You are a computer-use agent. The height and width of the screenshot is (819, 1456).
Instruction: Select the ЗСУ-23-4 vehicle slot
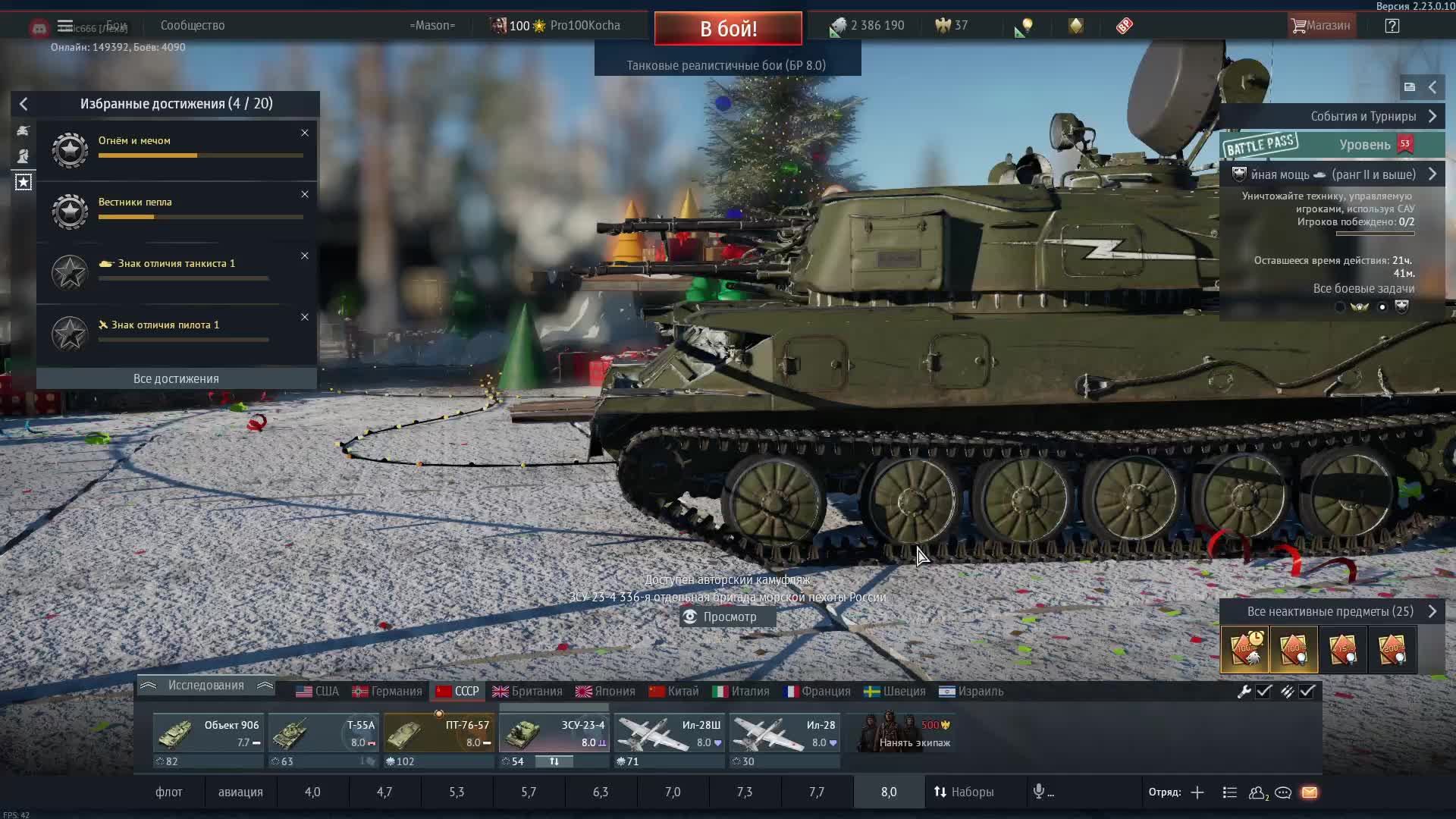click(554, 733)
